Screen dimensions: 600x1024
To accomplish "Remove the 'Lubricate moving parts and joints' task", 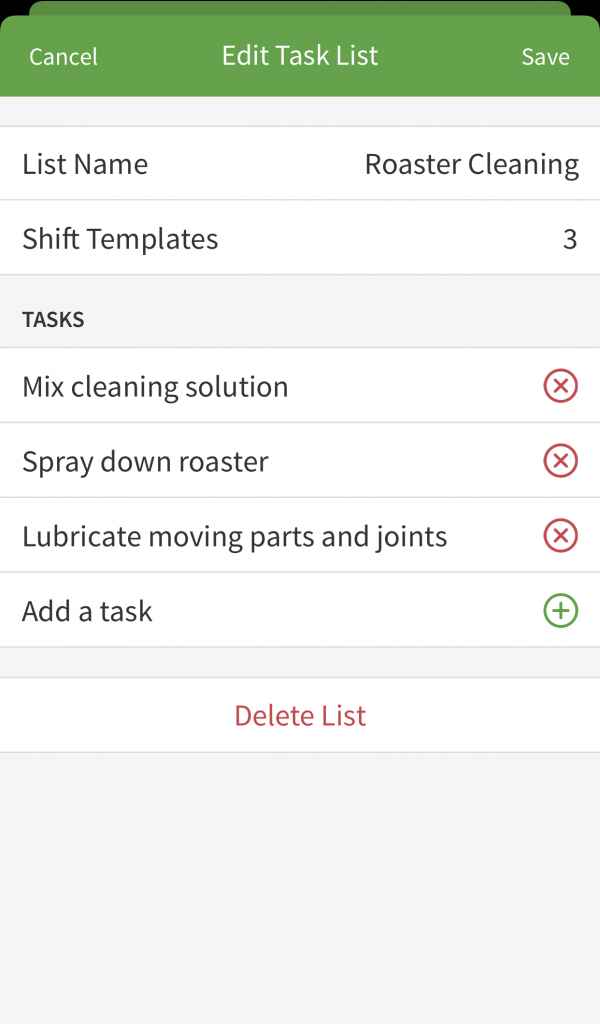I will pos(561,536).
